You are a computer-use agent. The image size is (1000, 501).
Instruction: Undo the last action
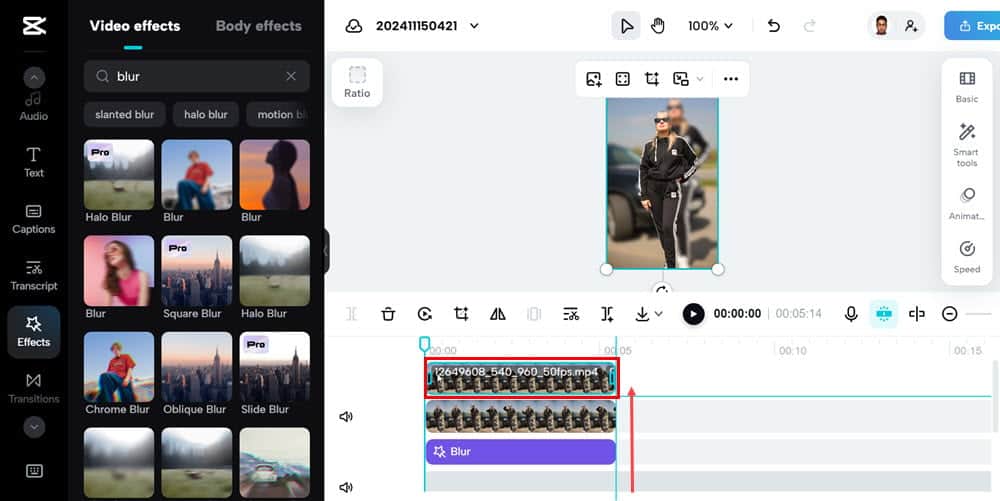click(774, 26)
